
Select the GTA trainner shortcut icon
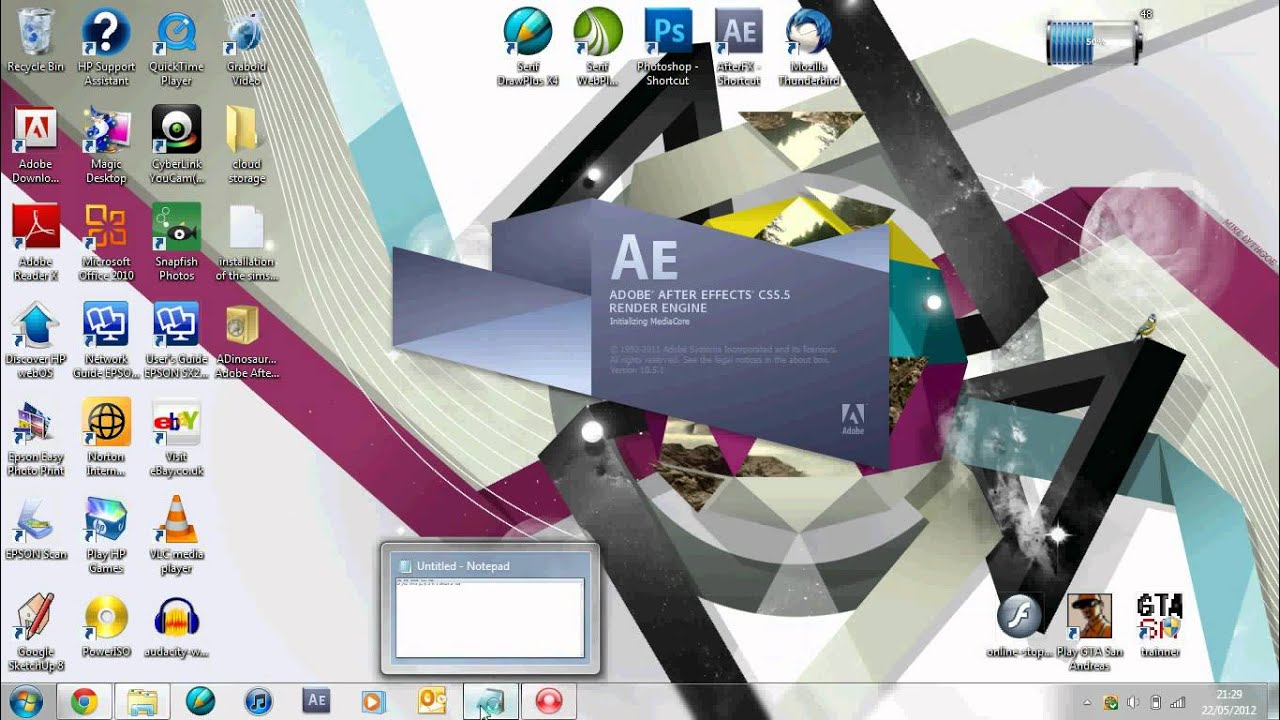point(1159,625)
